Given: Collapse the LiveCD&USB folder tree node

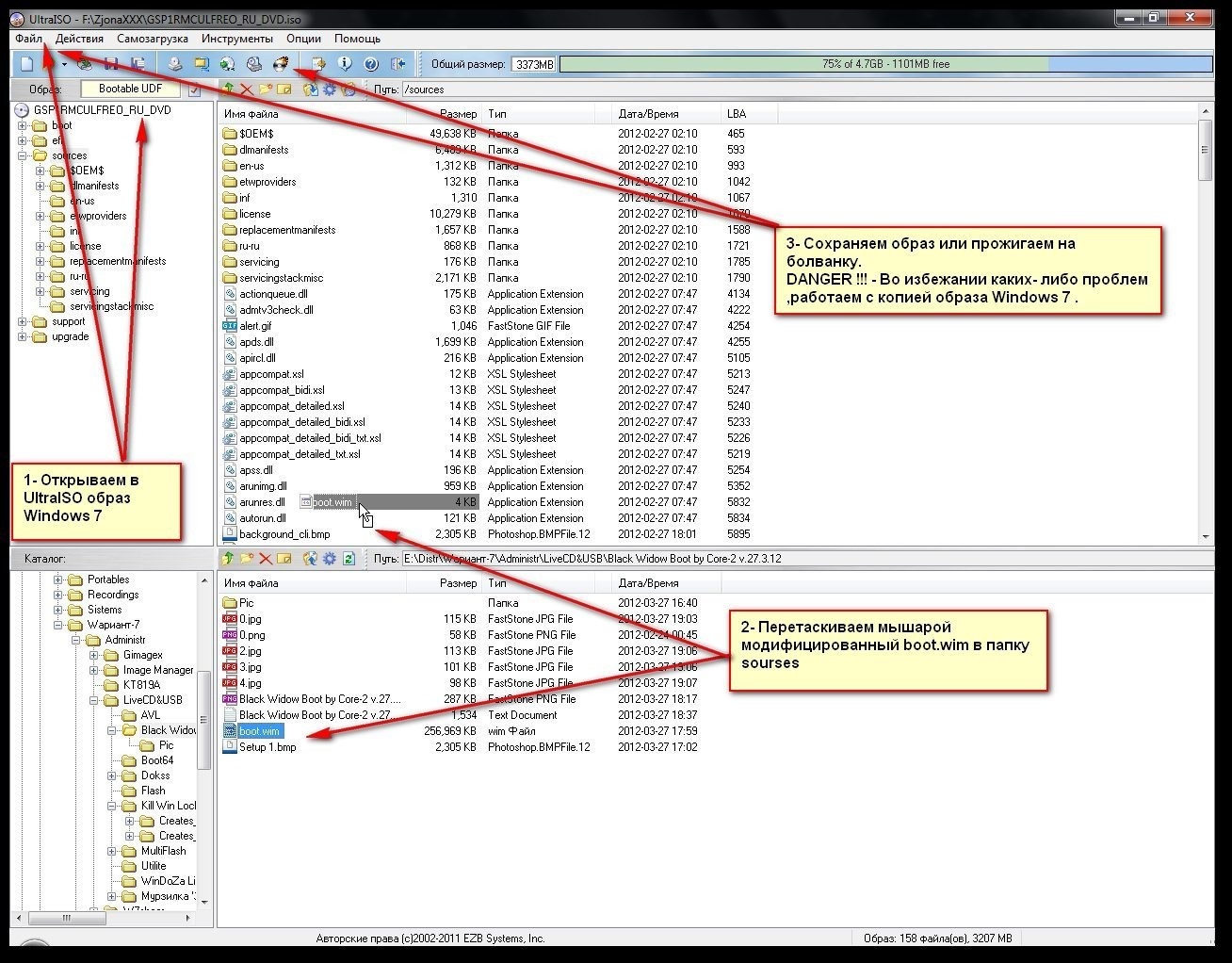Looking at the screenshot, I should pyautogui.click(x=94, y=700).
